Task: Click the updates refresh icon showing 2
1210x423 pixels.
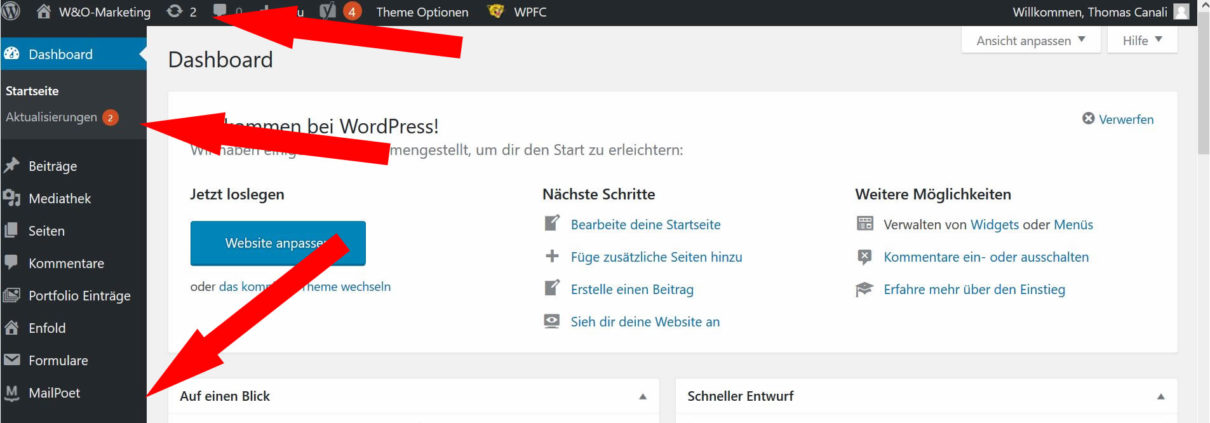Action: (x=175, y=12)
